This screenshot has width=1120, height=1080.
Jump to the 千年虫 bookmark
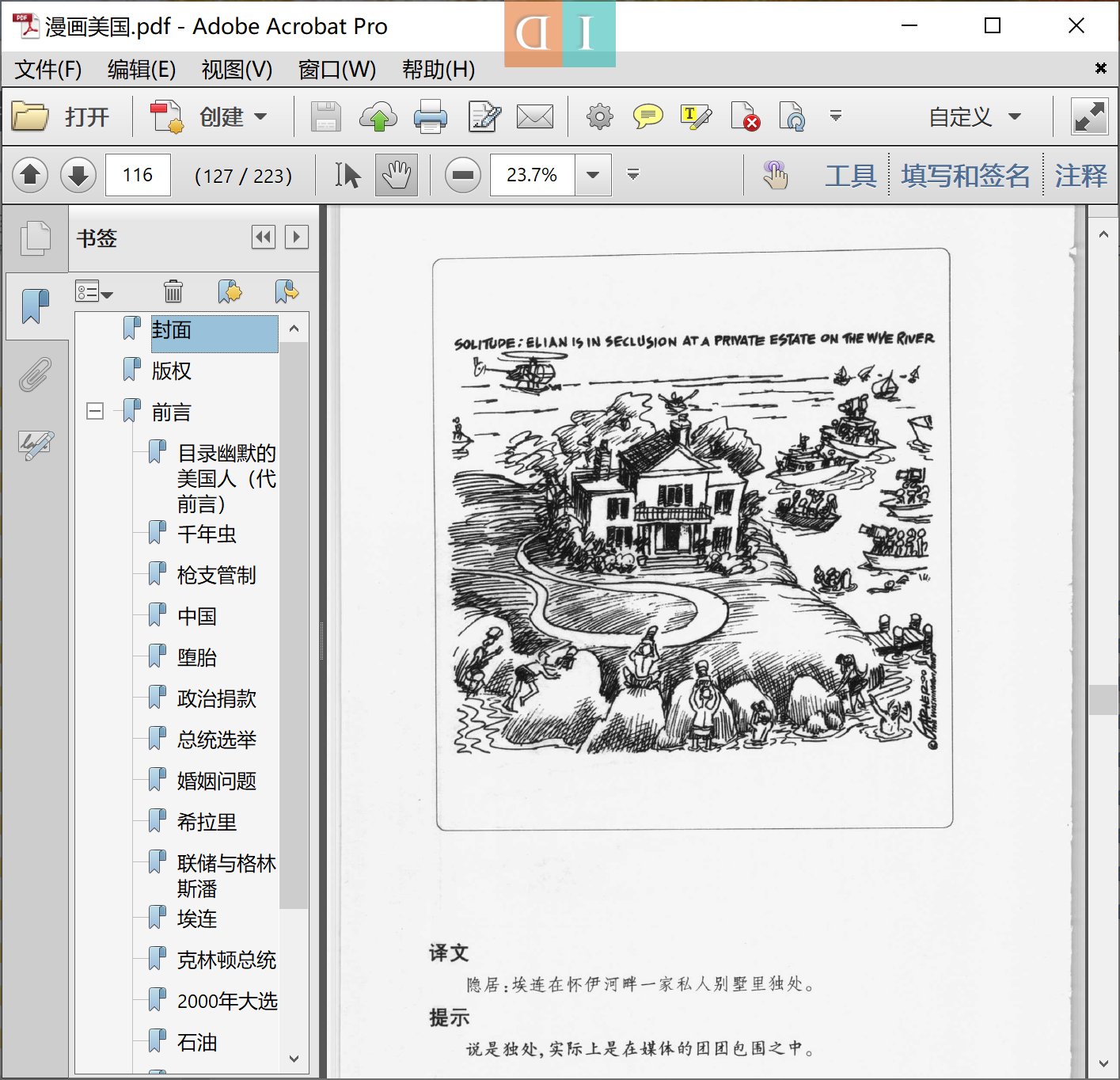pyautogui.click(x=207, y=534)
